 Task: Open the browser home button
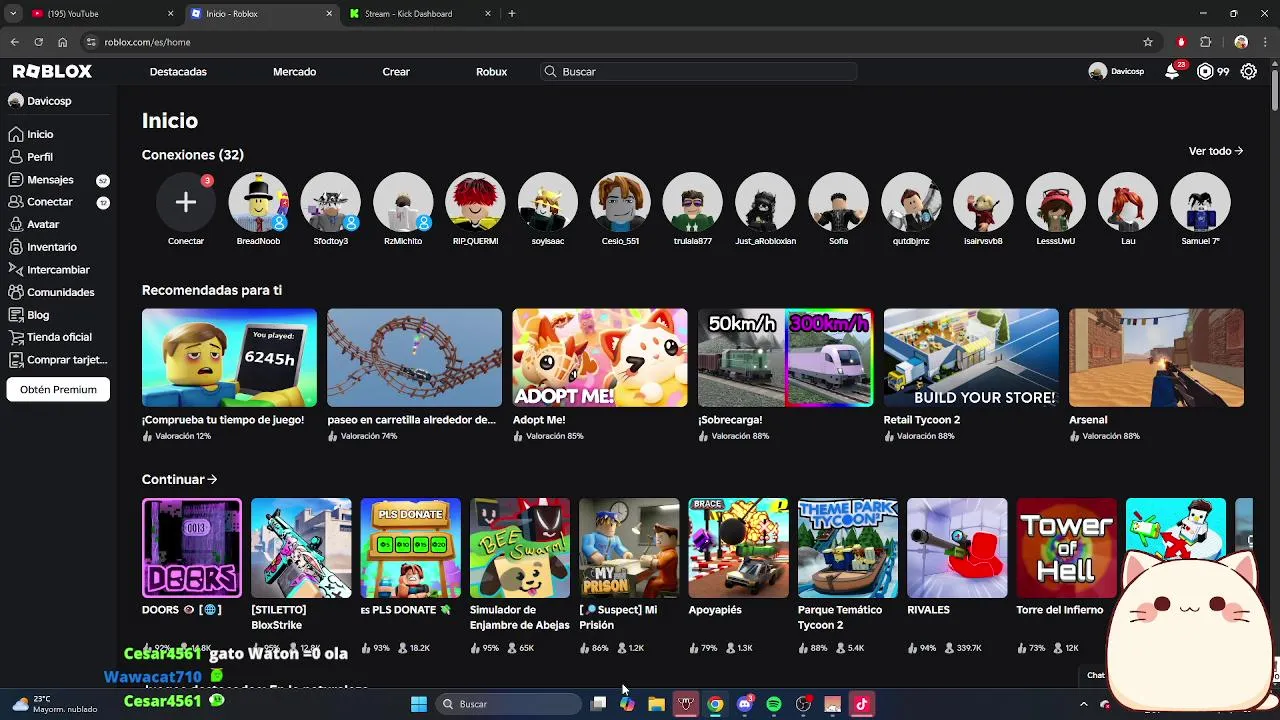pyautogui.click(x=62, y=42)
